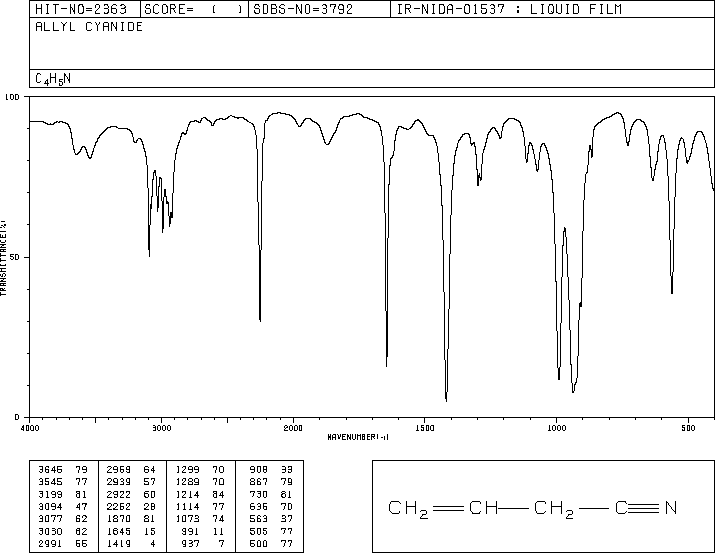Select the SCORE= ( ) header field
Viewport: 715px width, 553px height.
[x=193, y=9]
